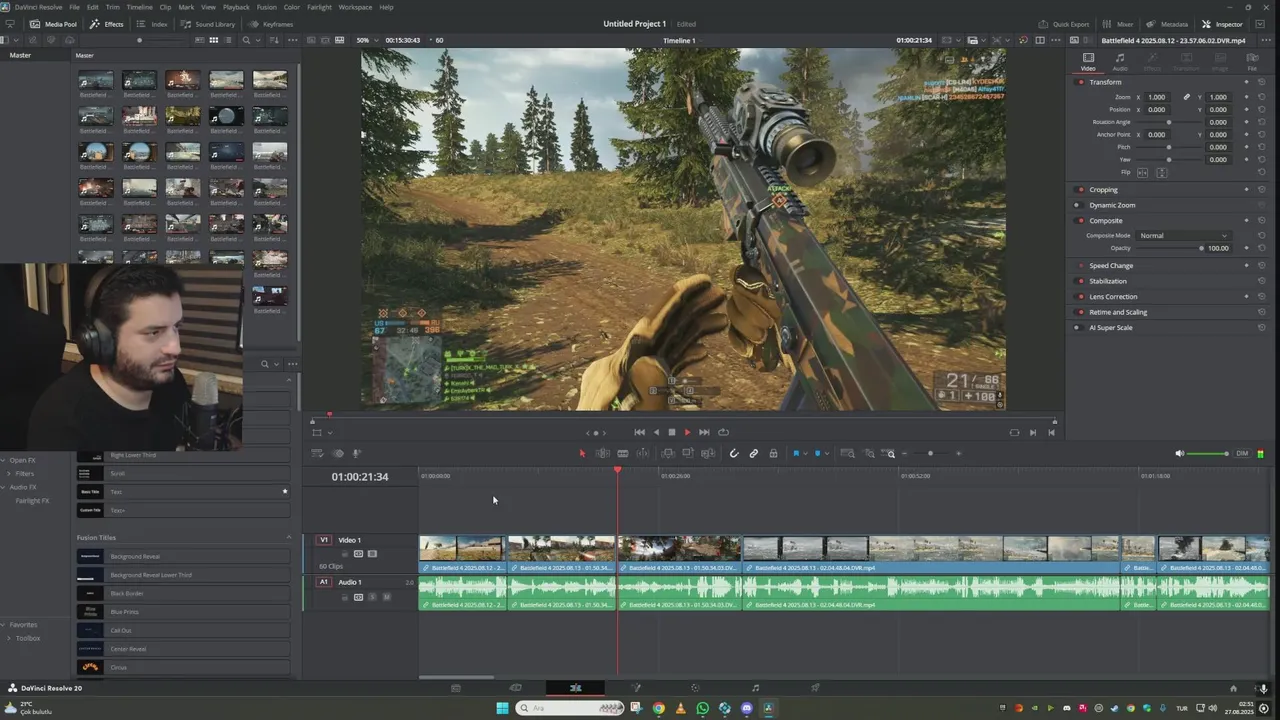
Task: Open the Color menu
Action: pos(291,7)
